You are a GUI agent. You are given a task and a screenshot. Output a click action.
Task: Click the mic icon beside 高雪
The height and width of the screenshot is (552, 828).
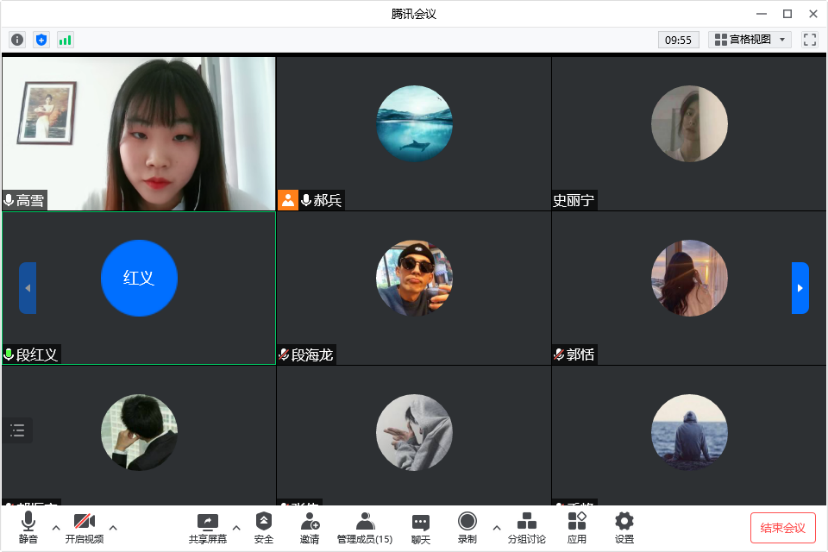click(x=8, y=200)
